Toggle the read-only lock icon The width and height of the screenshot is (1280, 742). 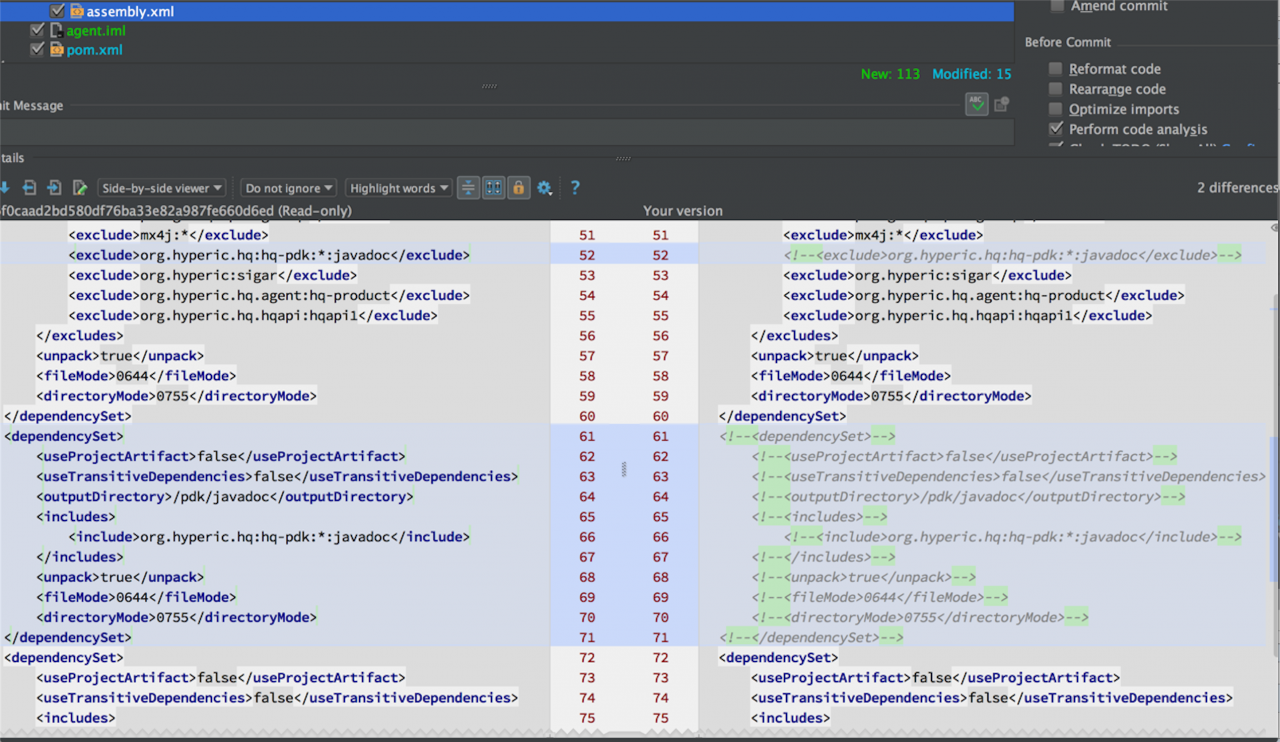[518, 188]
